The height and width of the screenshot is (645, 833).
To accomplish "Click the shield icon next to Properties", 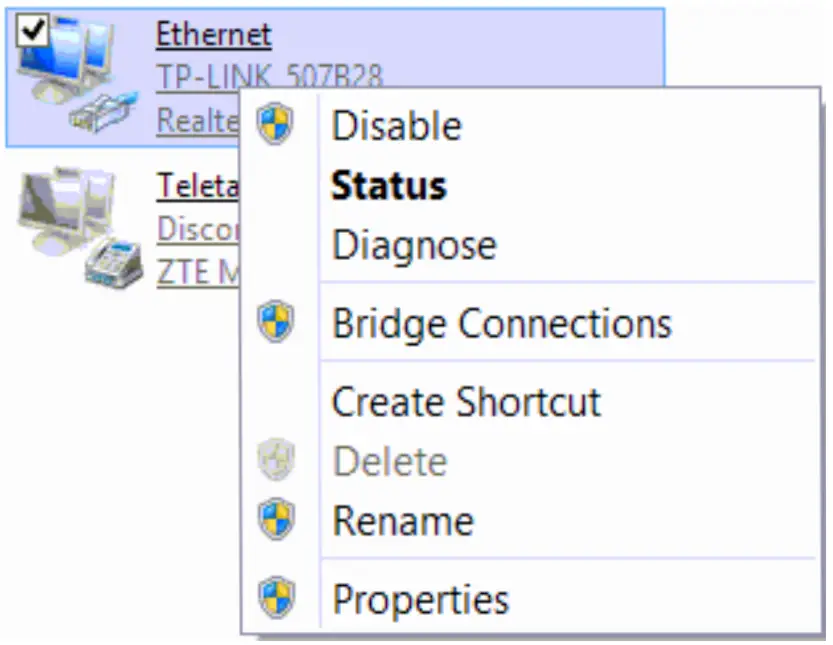I will pos(276,598).
